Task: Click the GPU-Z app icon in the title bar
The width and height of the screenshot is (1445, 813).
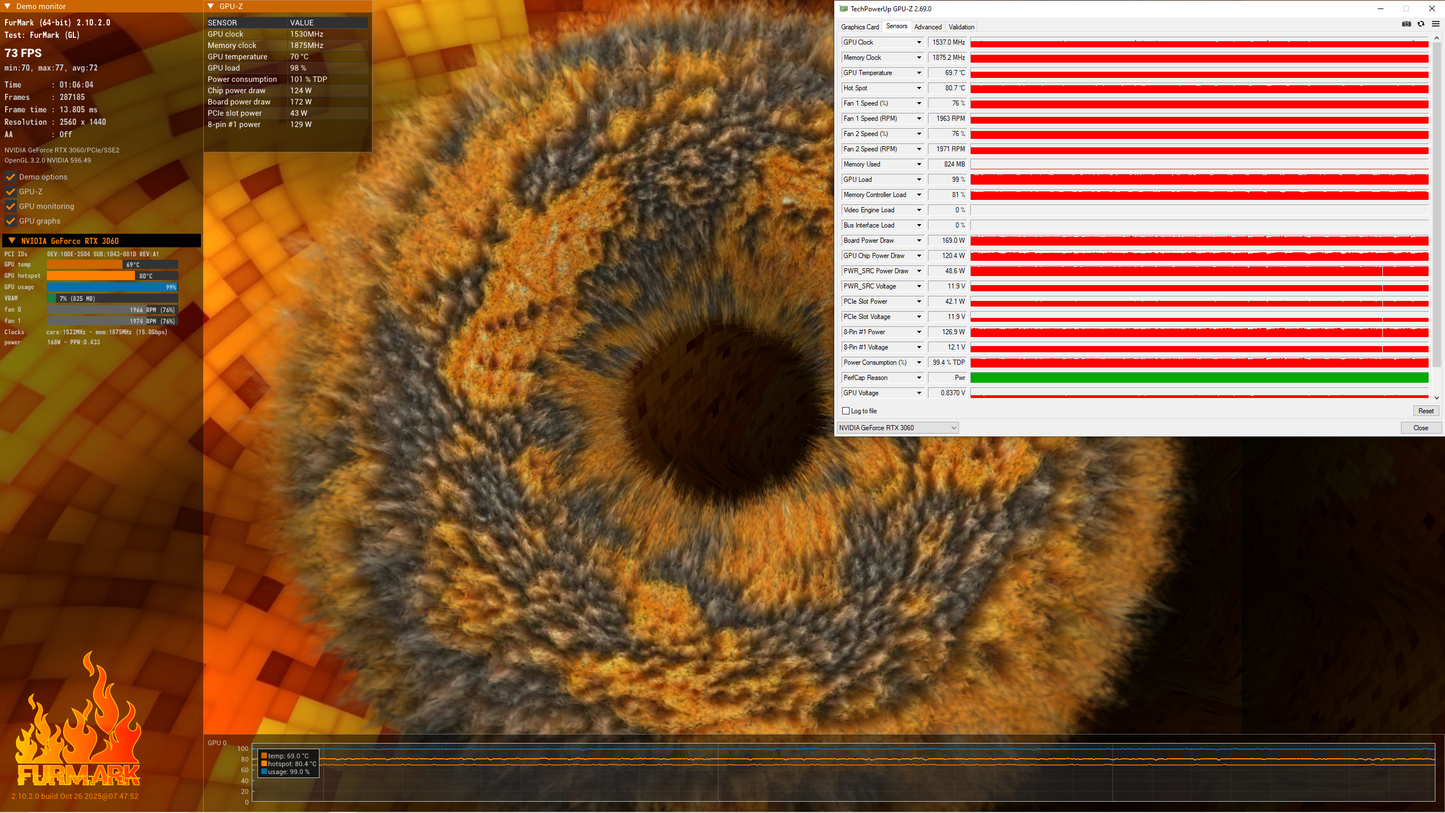Action: click(844, 9)
